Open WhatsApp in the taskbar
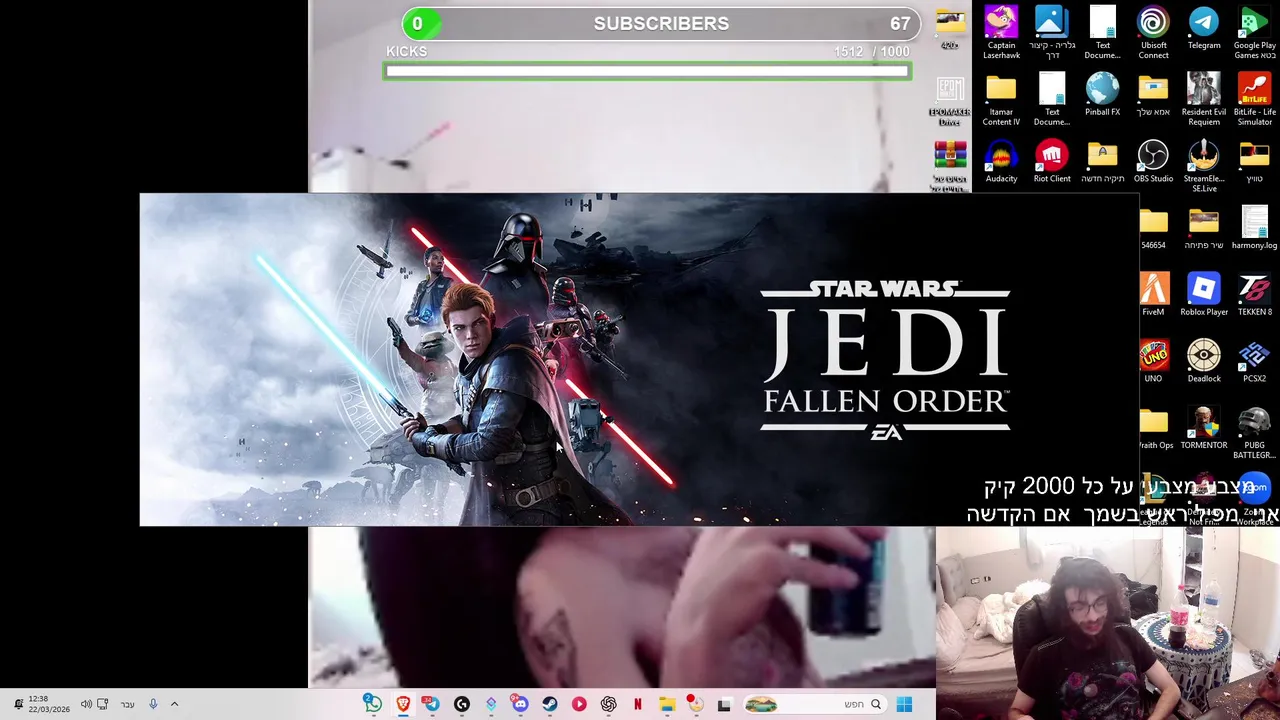 click(373, 704)
